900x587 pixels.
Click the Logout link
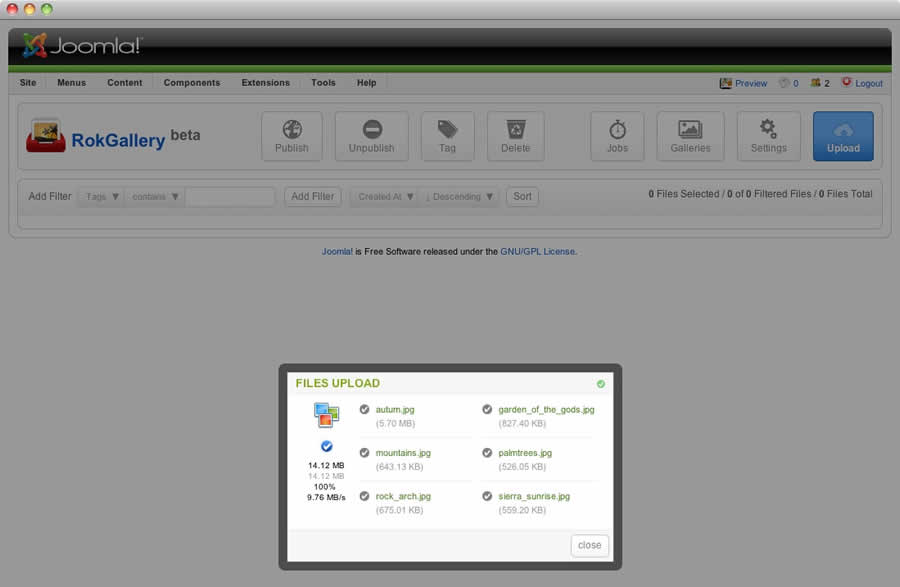[868, 84]
